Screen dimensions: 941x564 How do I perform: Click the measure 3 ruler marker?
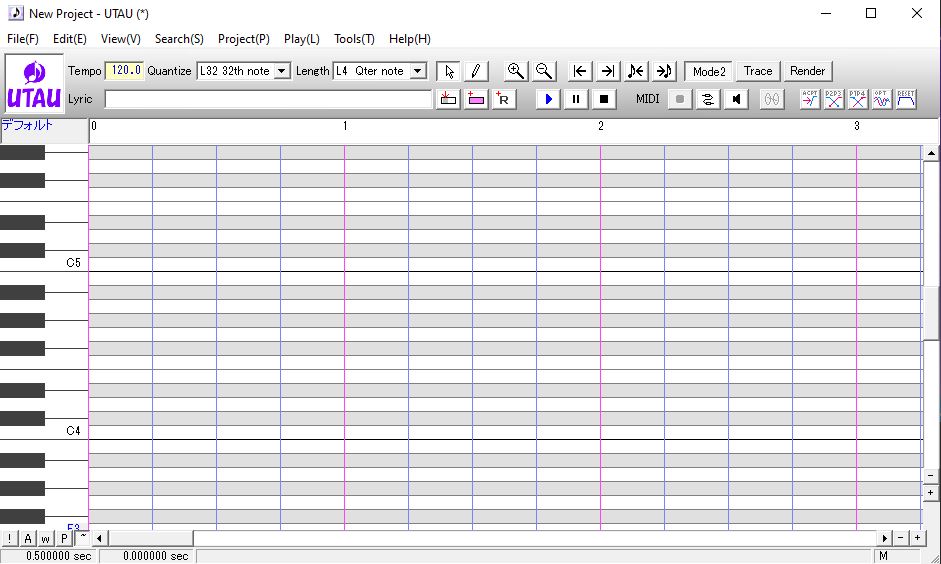pyautogui.click(x=857, y=126)
